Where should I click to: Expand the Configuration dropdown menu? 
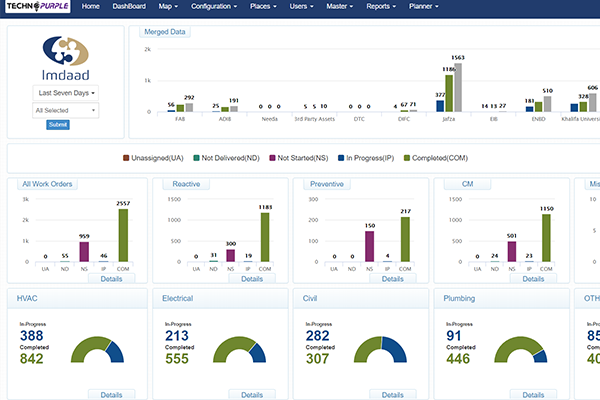(x=214, y=6)
